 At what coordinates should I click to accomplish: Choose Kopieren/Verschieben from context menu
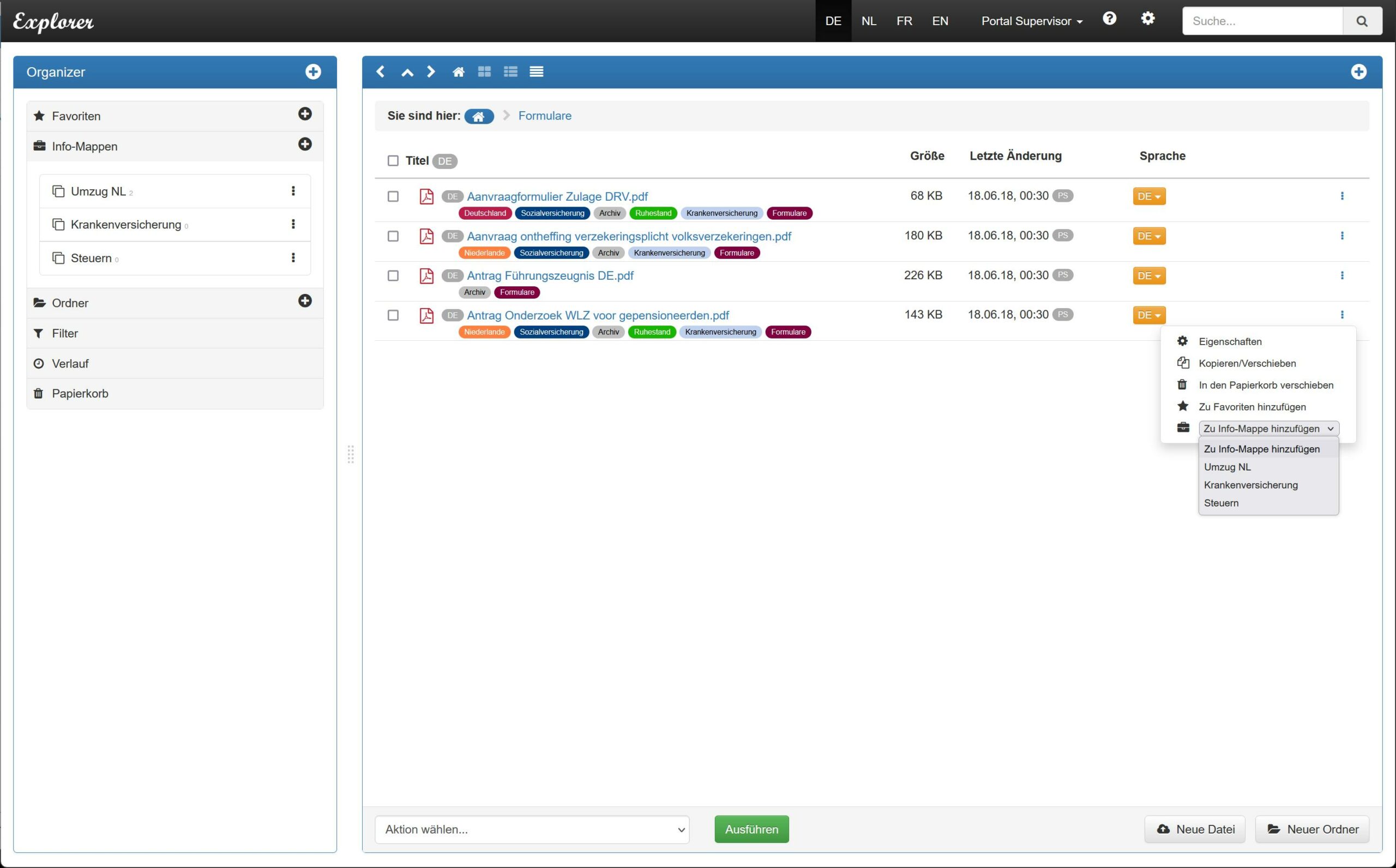pos(1247,363)
